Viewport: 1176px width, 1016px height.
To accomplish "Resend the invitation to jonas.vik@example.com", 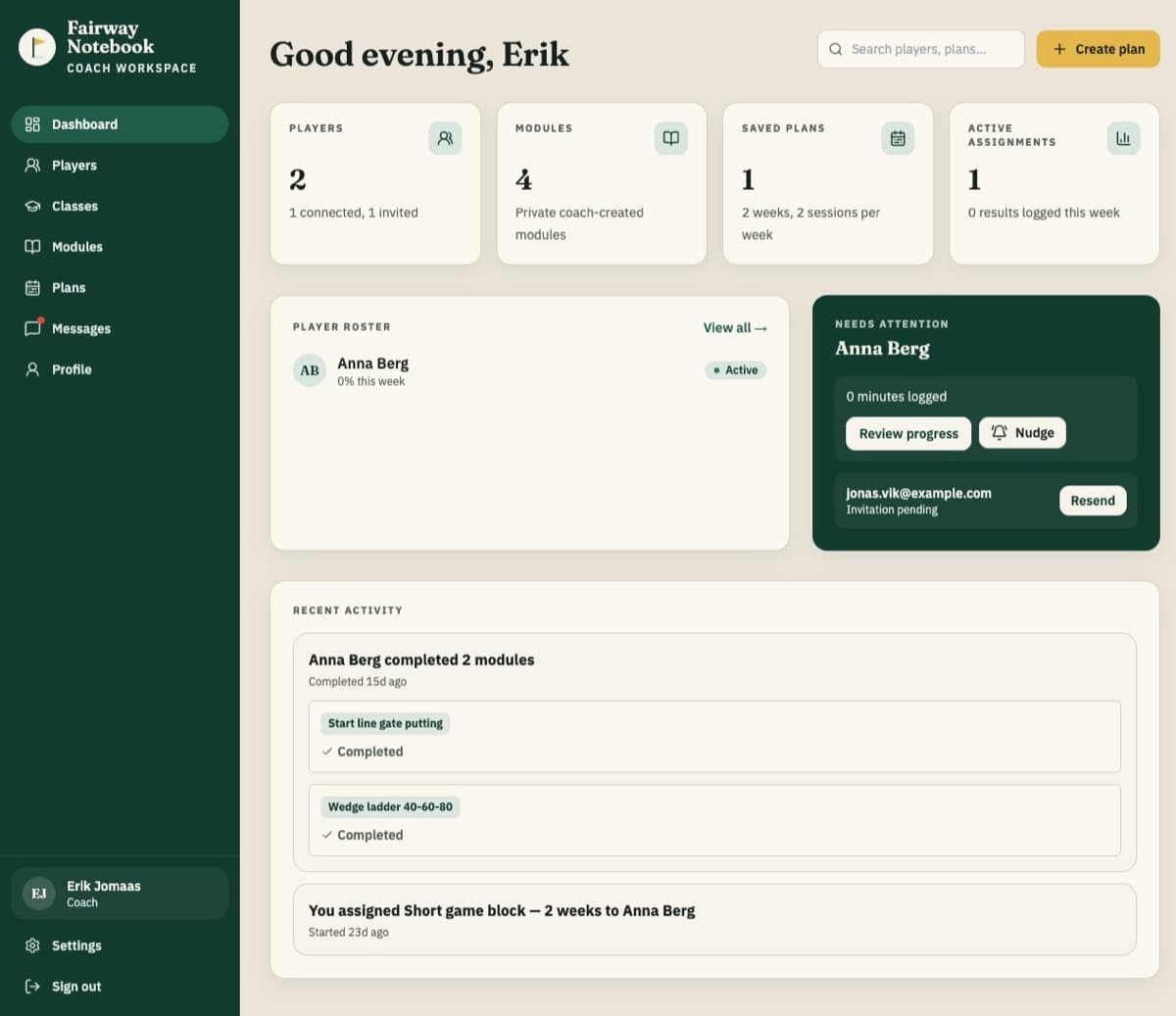I will point(1093,501).
